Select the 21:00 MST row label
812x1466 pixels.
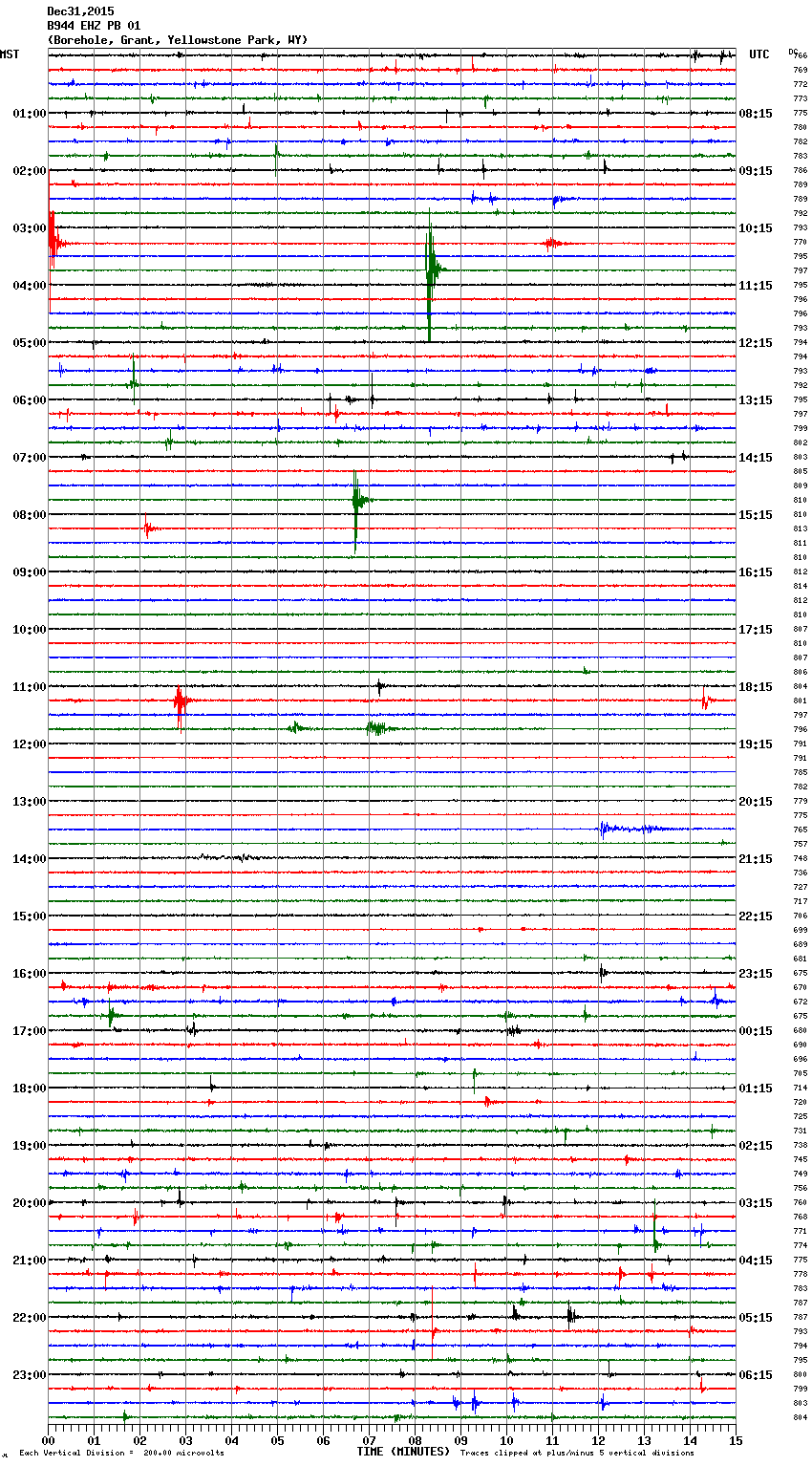point(30,1261)
